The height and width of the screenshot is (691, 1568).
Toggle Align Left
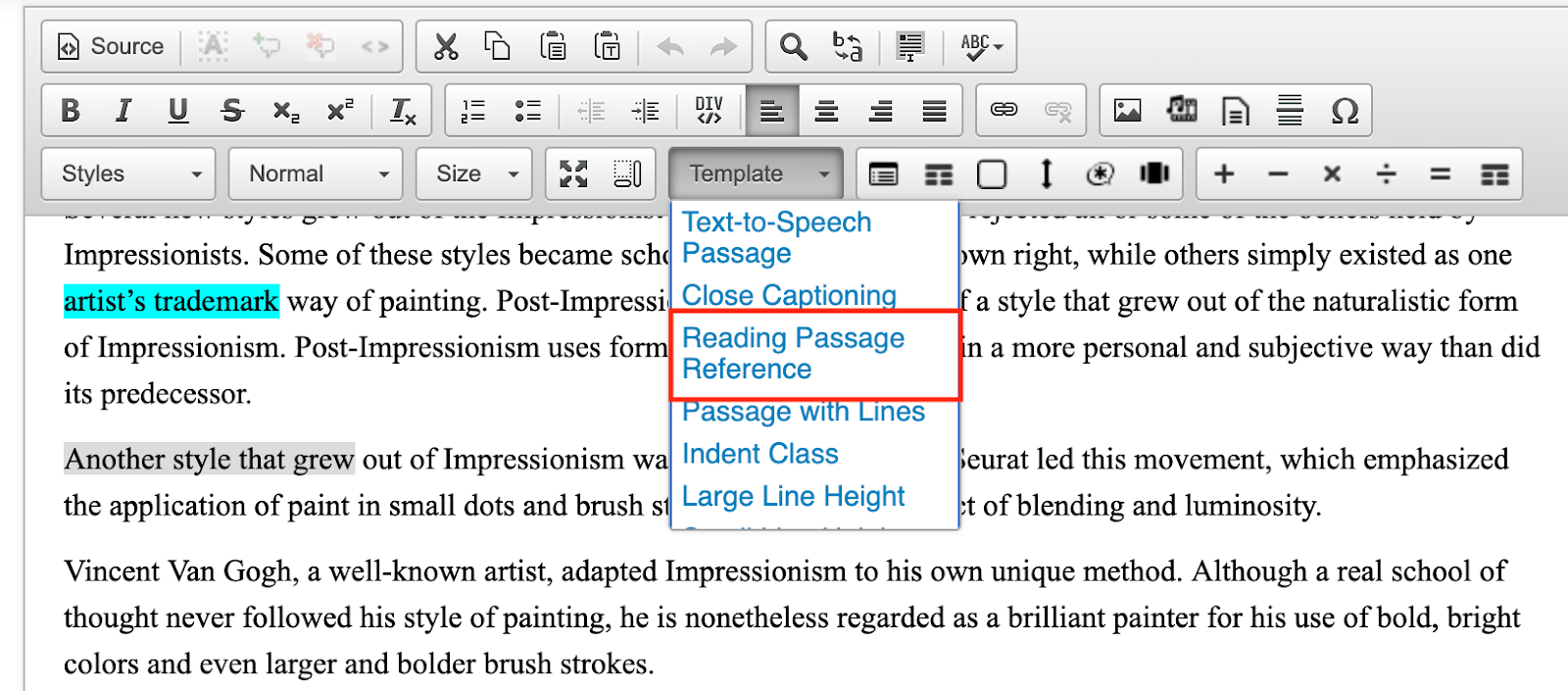click(x=772, y=110)
